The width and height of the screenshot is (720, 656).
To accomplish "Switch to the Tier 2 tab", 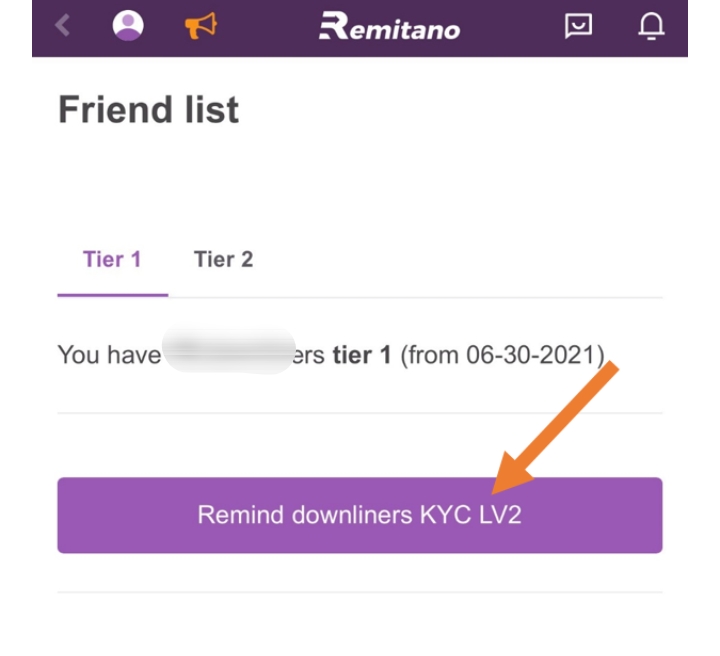I will click(x=223, y=260).
